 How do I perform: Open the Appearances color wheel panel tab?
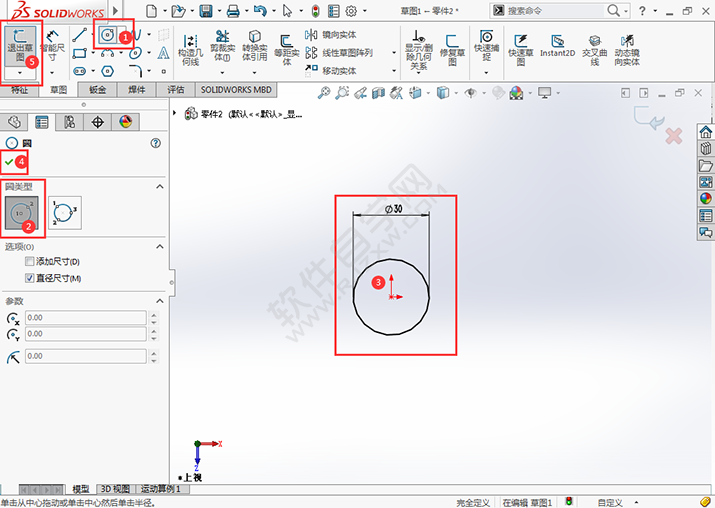pos(125,122)
